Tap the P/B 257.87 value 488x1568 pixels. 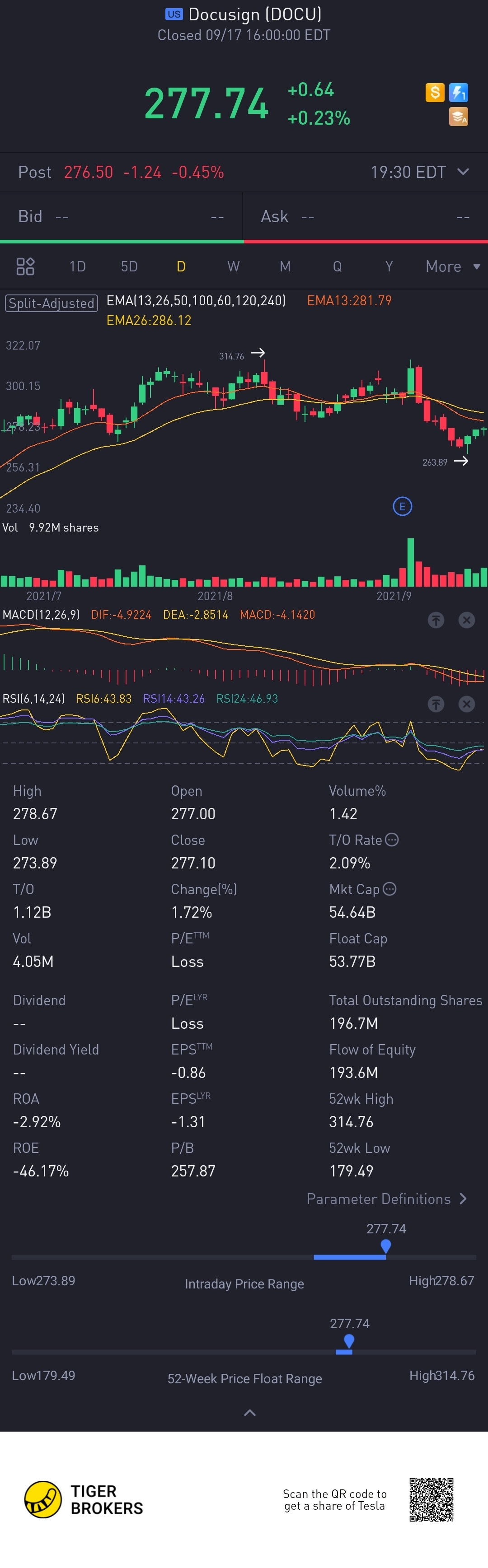193,1171
